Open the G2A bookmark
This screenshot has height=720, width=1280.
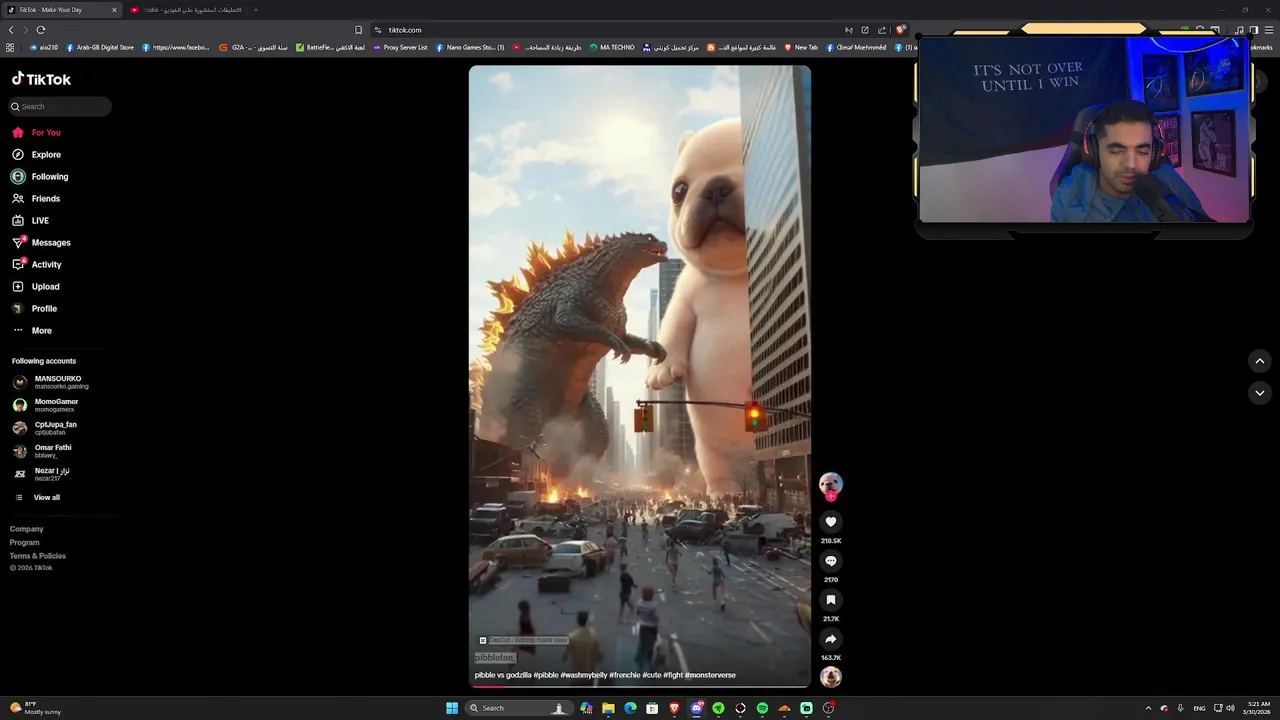click(x=253, y=47)
